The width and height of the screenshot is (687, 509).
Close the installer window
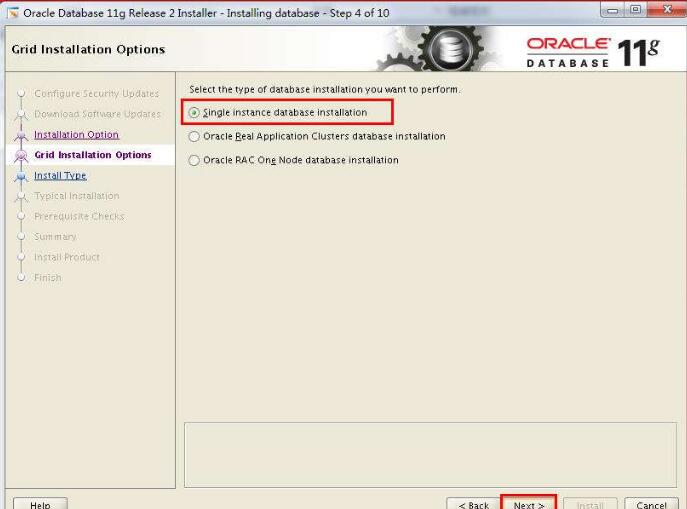666,10
